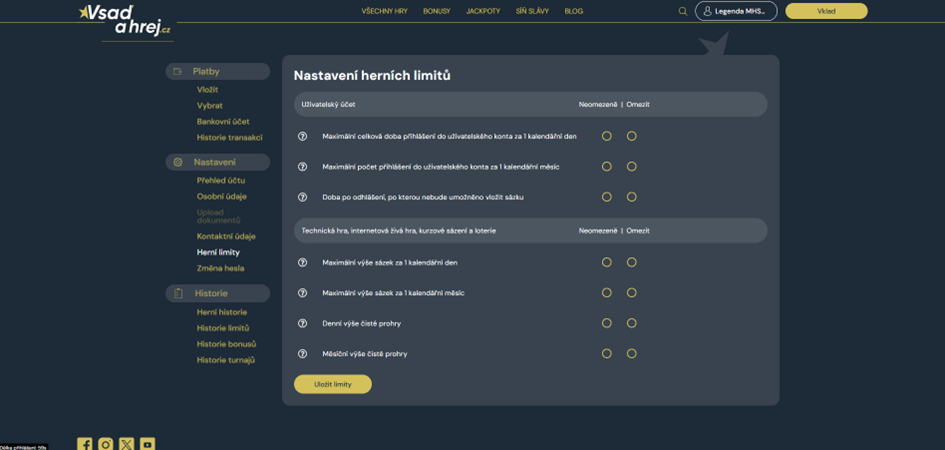
Task: Collapse the Historie sidebar section
Action: pyautogui.click(x=218, y=293)
